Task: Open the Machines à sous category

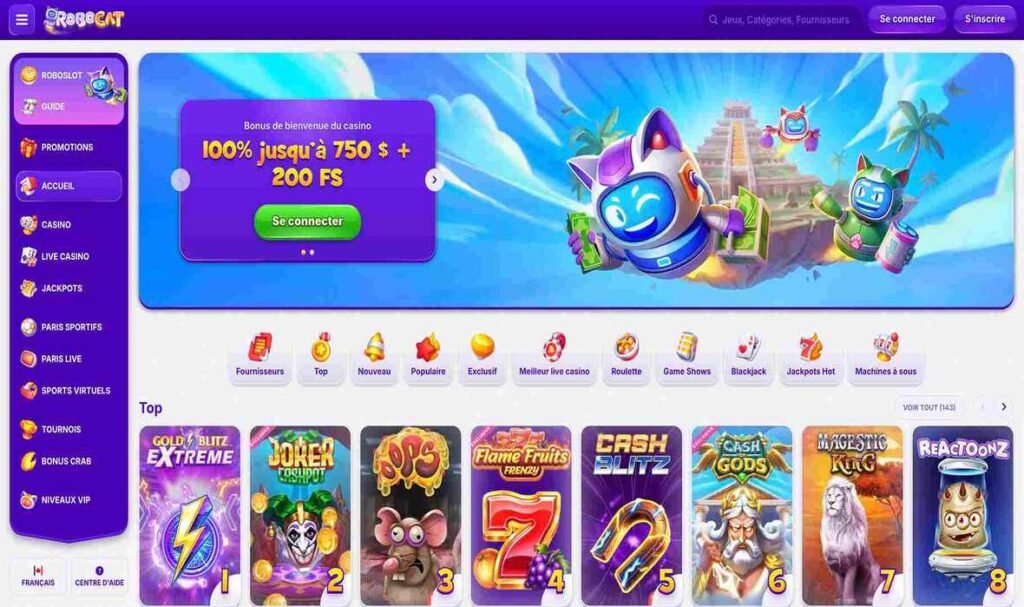Action: 886,356
